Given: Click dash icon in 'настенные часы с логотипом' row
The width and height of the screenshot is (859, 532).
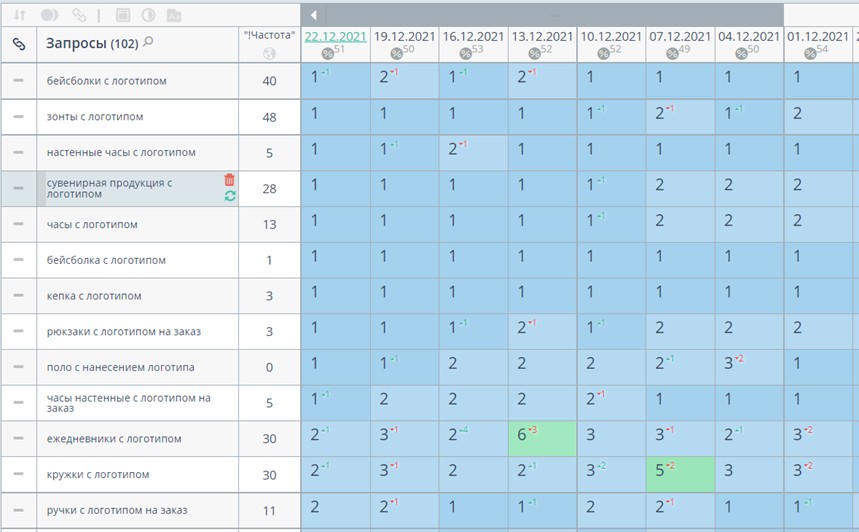Looking at the screenshot, I should (x=18, y=152).
